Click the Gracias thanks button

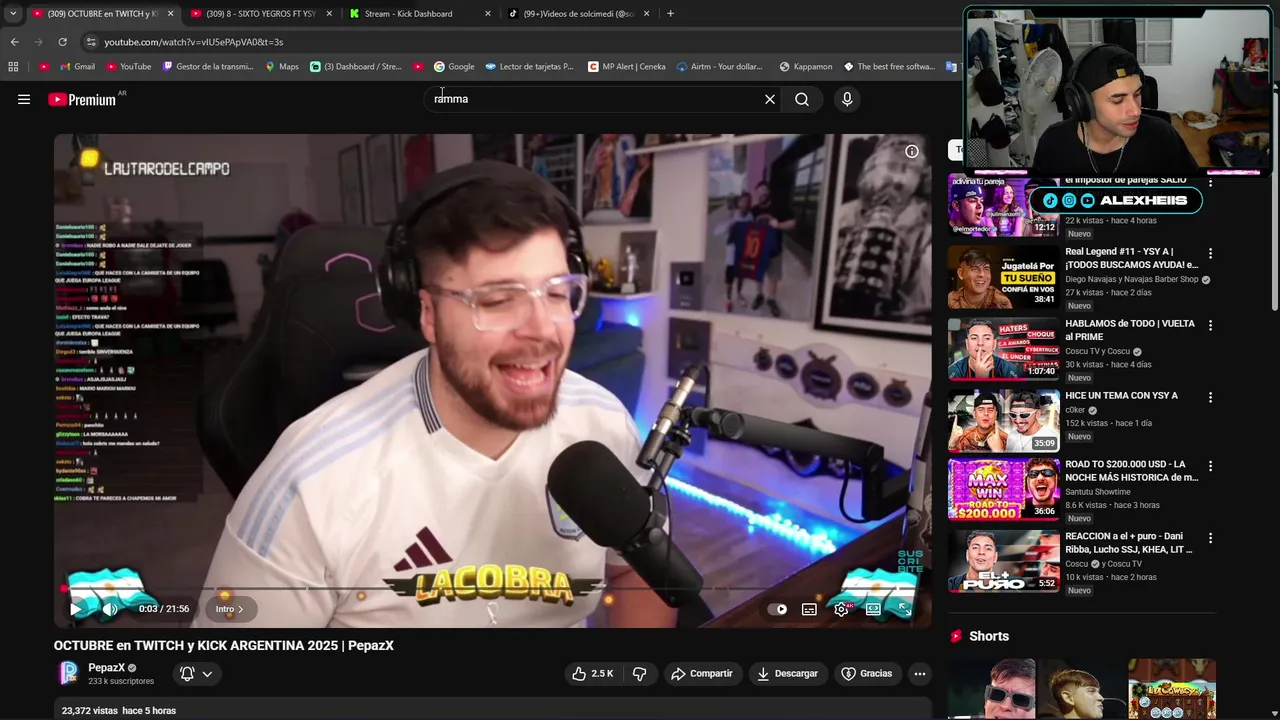point(867,674)
